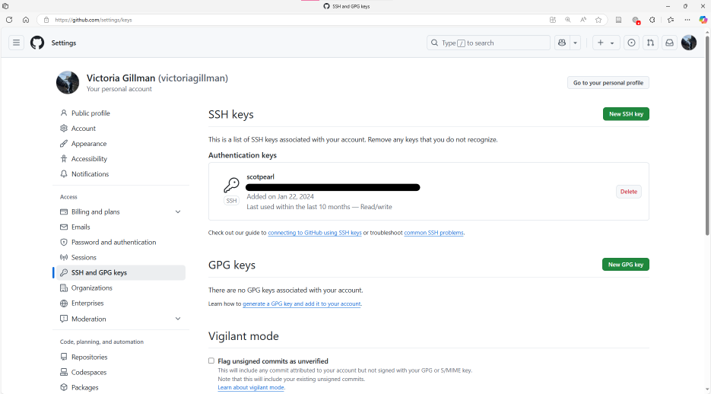Enable Flag unsigned commits as unverified
This screenshot has height=394, width=711.
coord(211,361)
